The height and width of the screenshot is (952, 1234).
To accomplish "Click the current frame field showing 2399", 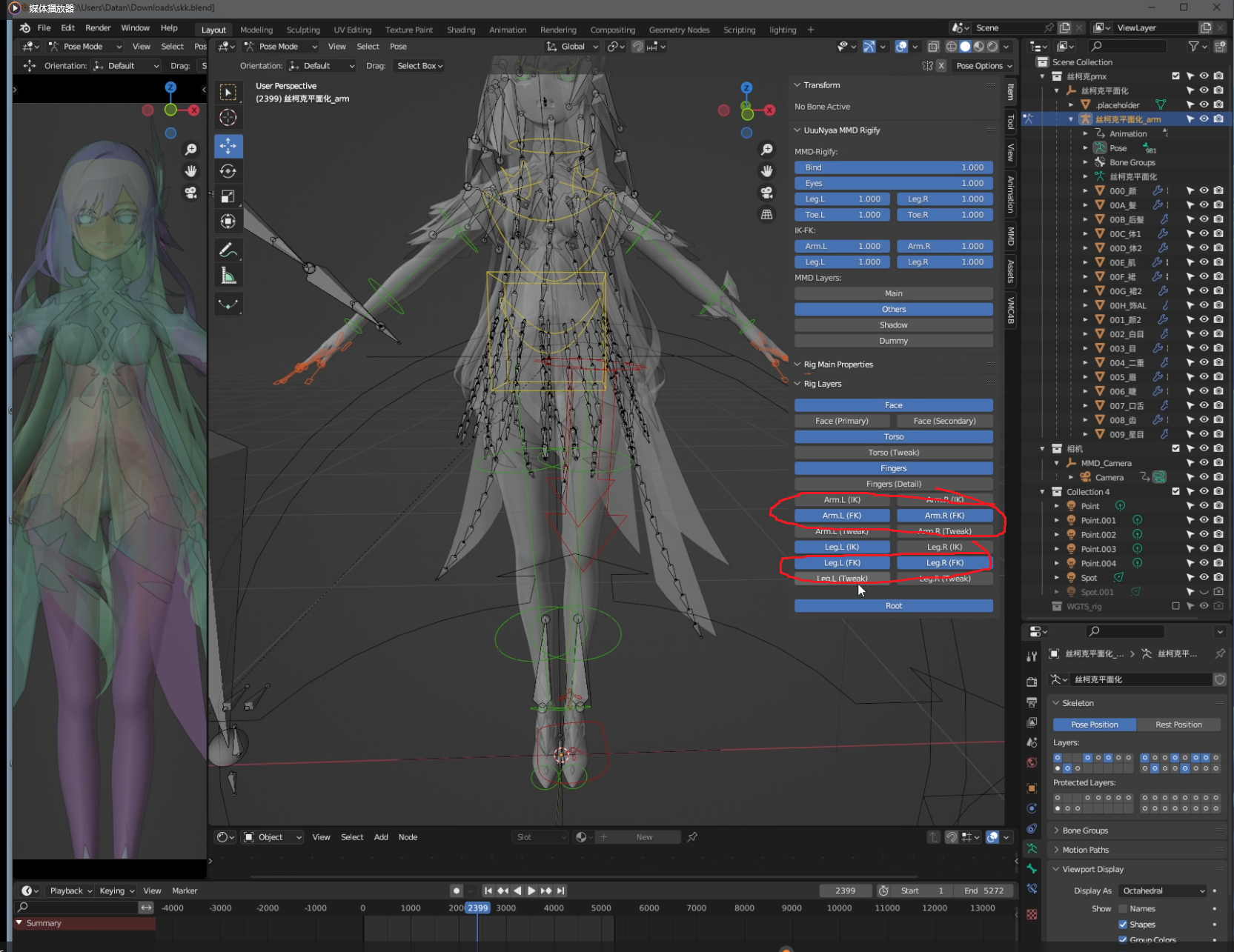I will 845,891.
